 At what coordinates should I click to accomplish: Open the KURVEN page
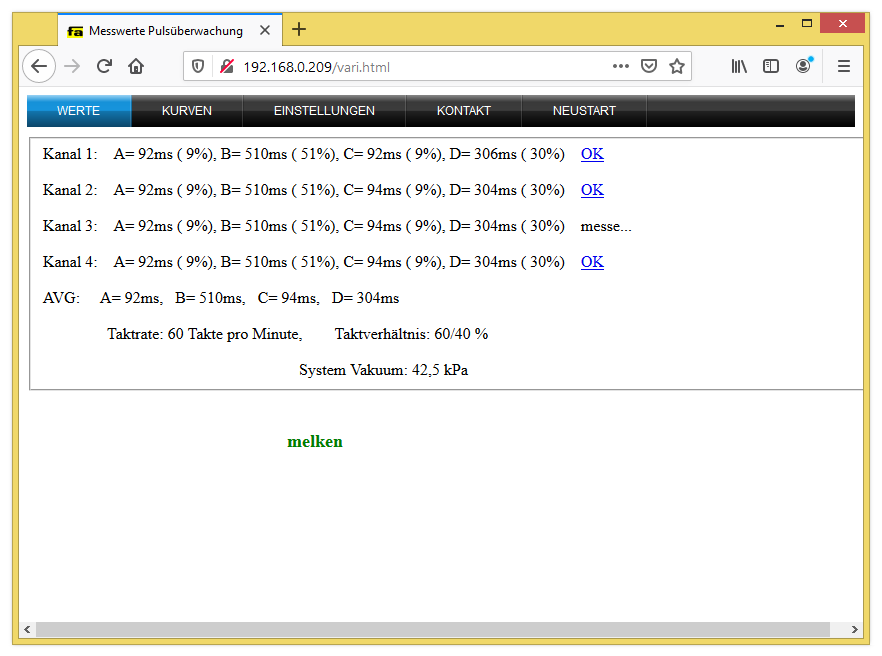pyautogui.click(x=187, y=111)
